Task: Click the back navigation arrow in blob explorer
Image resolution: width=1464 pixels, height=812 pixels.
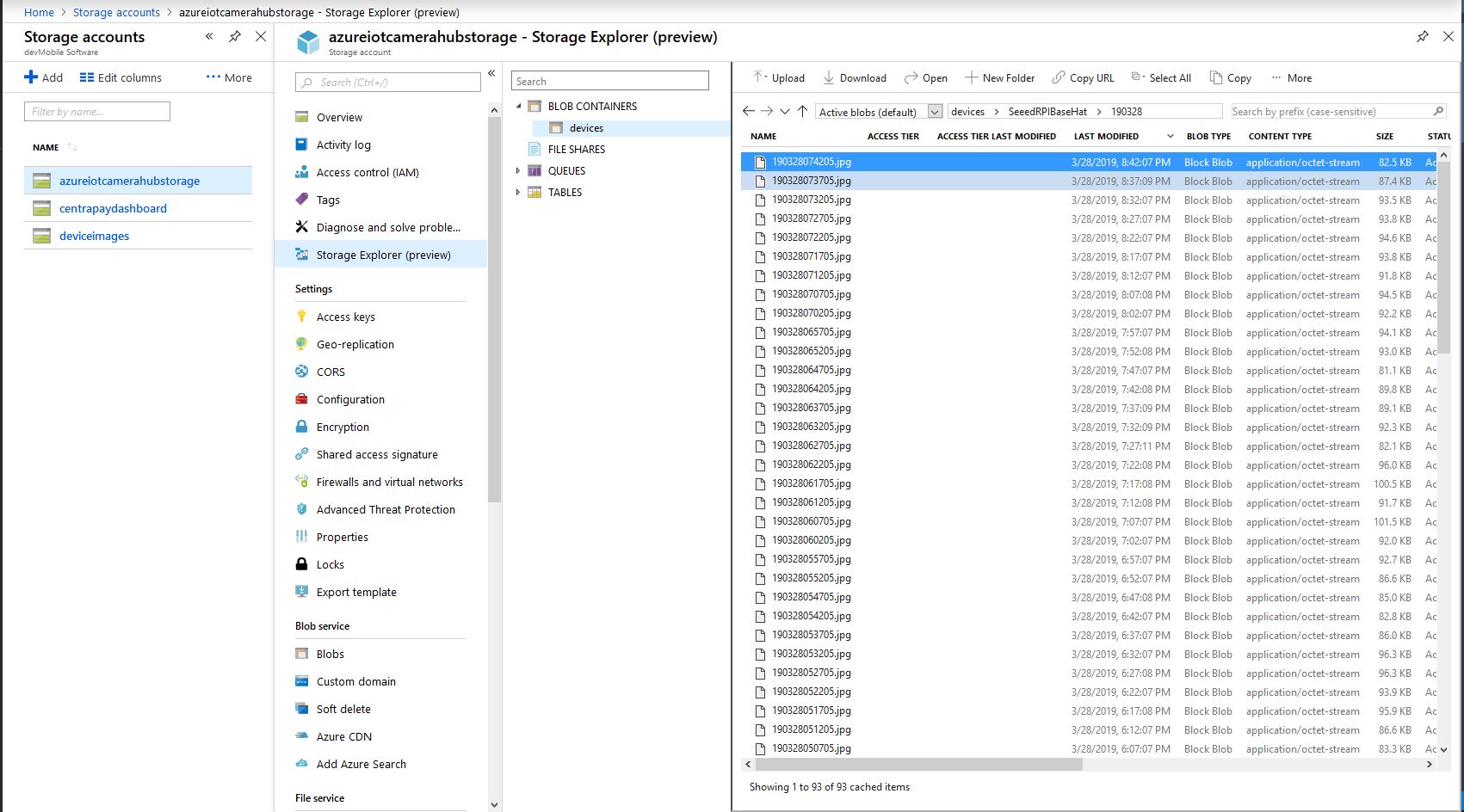Action: pyautogui.click(x=748, y=111)
